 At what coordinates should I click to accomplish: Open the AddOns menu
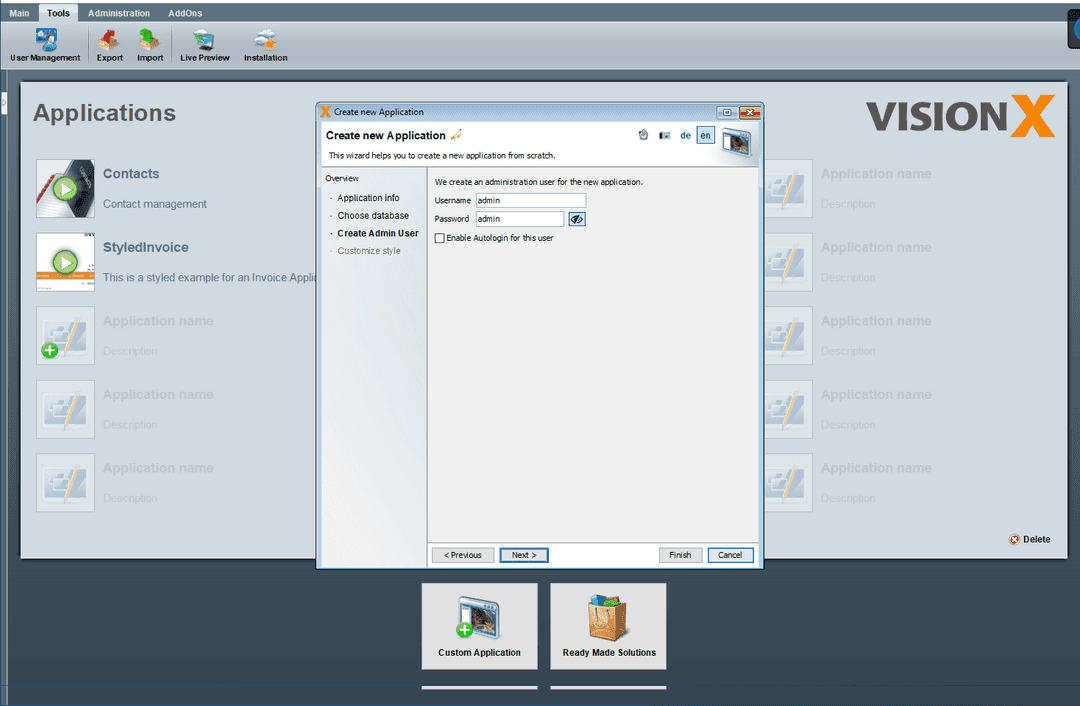[184, 12]
